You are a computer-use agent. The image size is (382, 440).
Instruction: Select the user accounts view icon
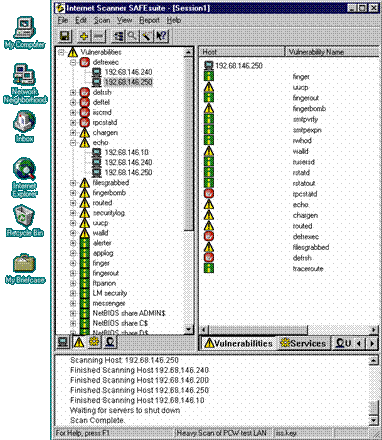[110, 342]
